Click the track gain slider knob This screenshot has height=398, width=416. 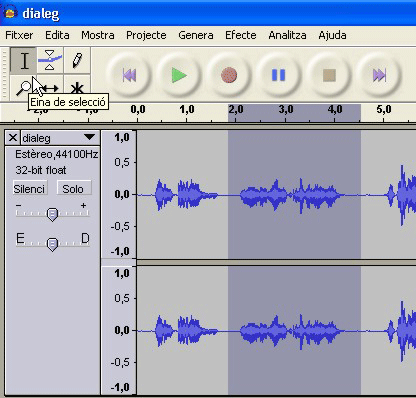click(x=52, y=214)
